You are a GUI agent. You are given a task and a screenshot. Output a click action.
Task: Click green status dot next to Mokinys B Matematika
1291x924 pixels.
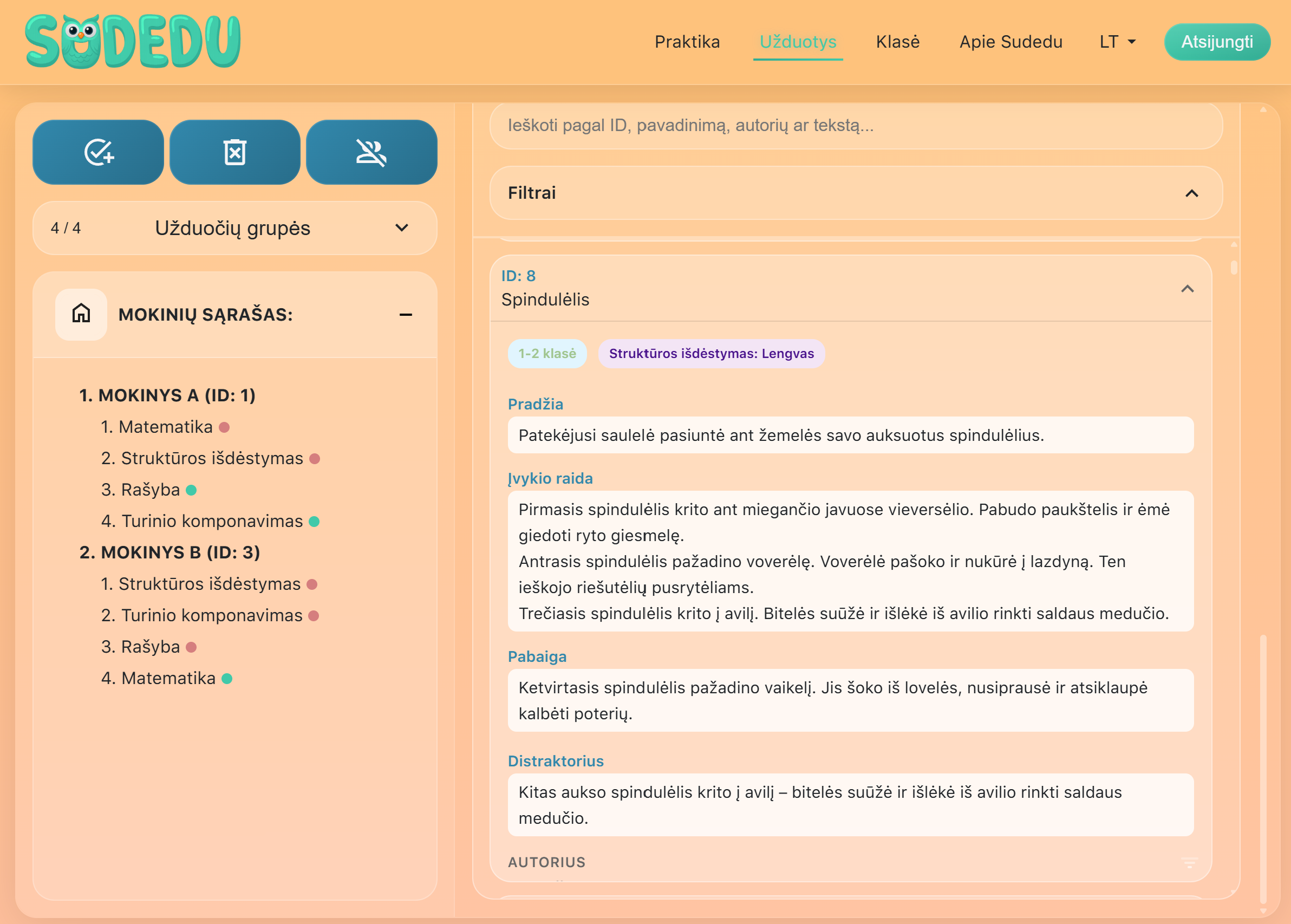click(x=227, y=678)
